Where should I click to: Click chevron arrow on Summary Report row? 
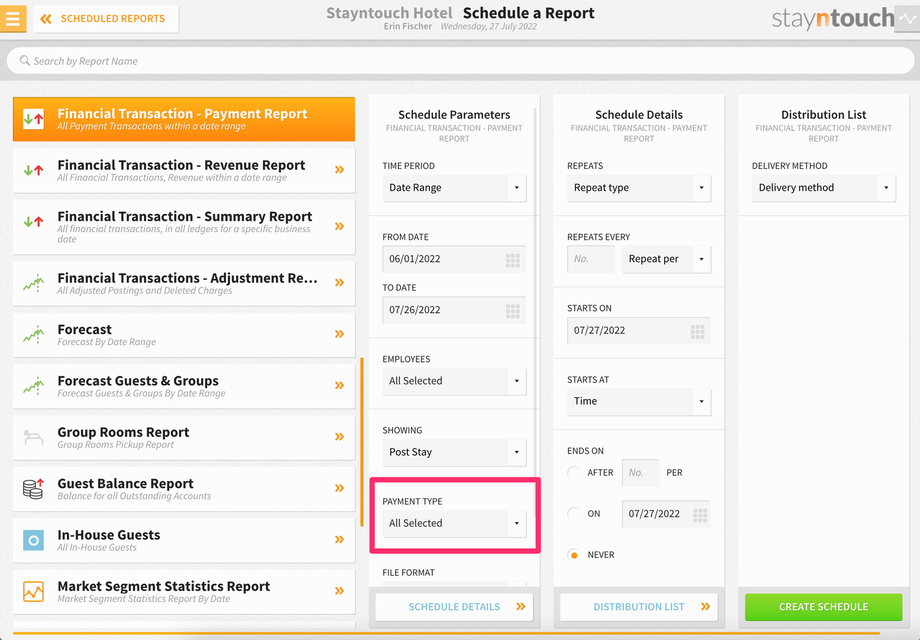coord(339,226)
